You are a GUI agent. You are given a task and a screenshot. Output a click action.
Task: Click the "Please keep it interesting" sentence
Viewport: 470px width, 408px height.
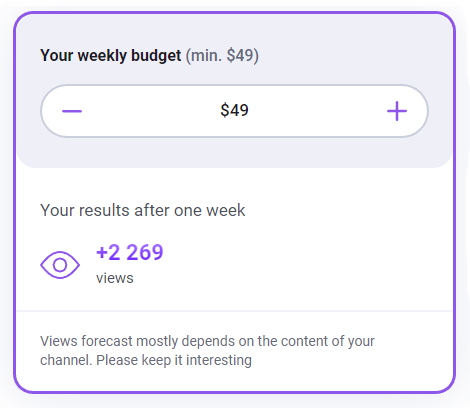pyautogui.click(x=174, y=360)
